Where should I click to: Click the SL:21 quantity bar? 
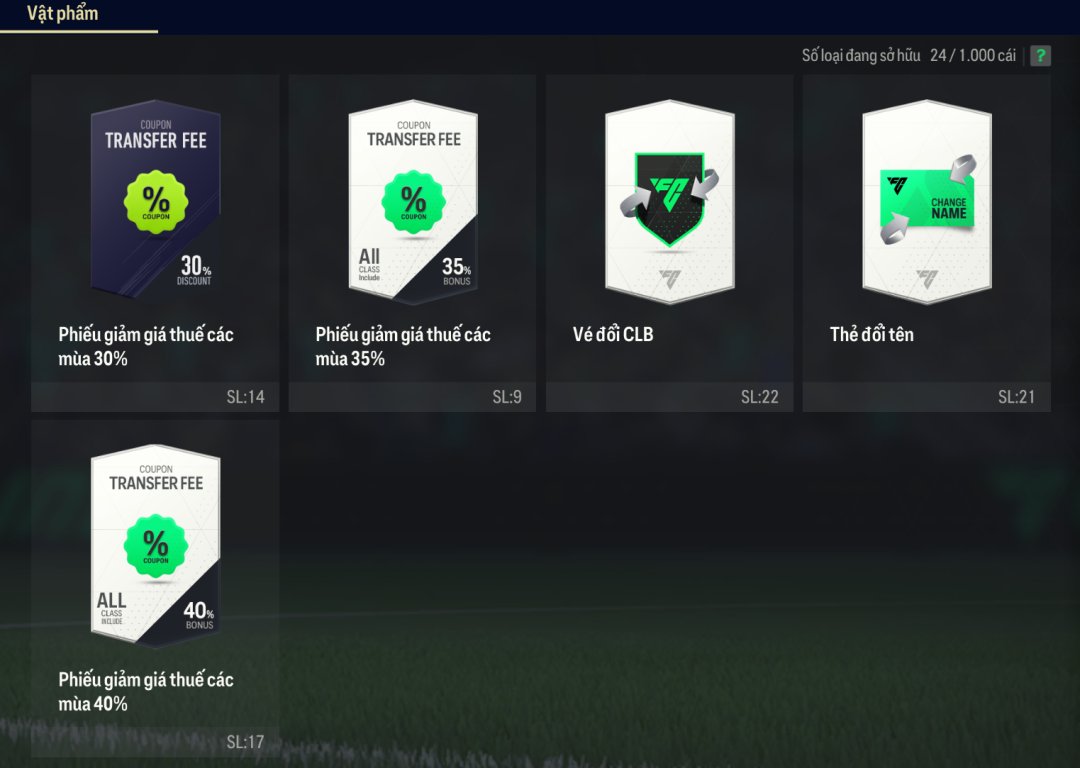[927, 397]
